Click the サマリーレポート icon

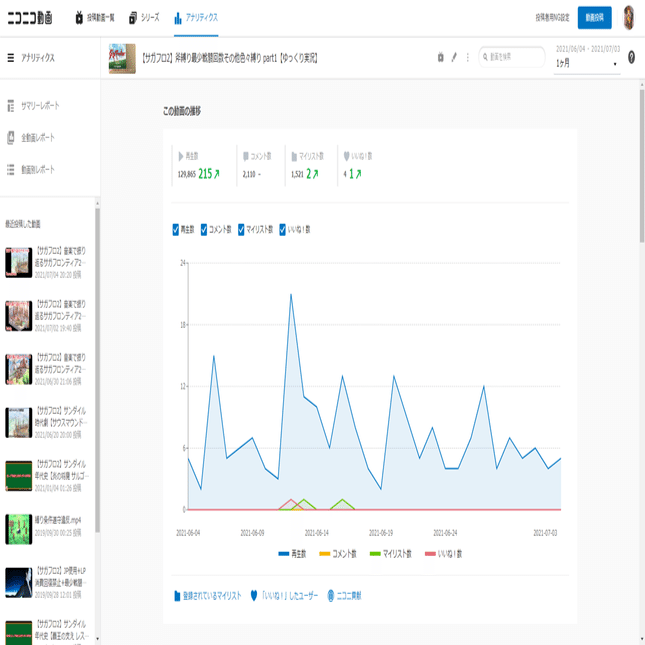pos(11,106)
